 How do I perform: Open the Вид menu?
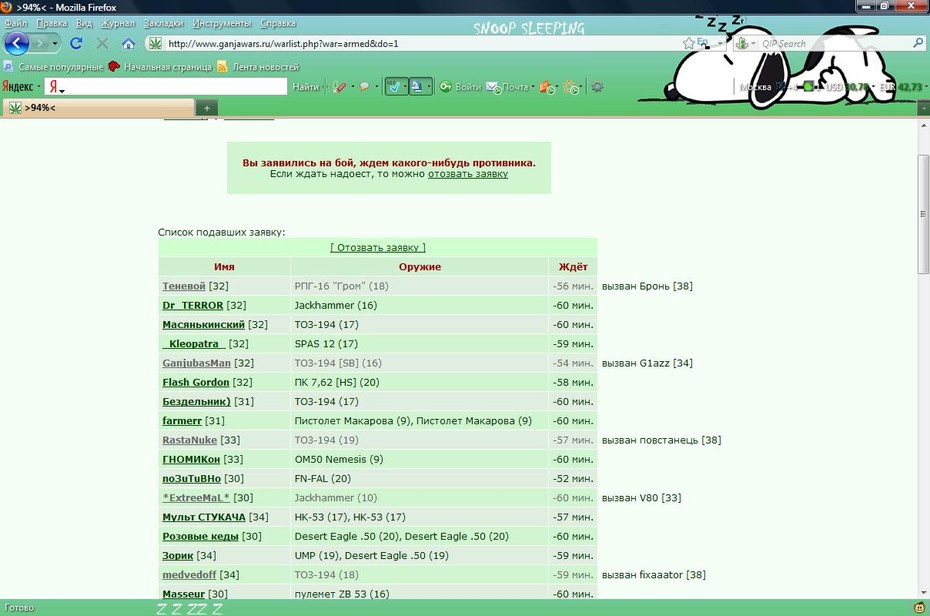click(84, 23)
